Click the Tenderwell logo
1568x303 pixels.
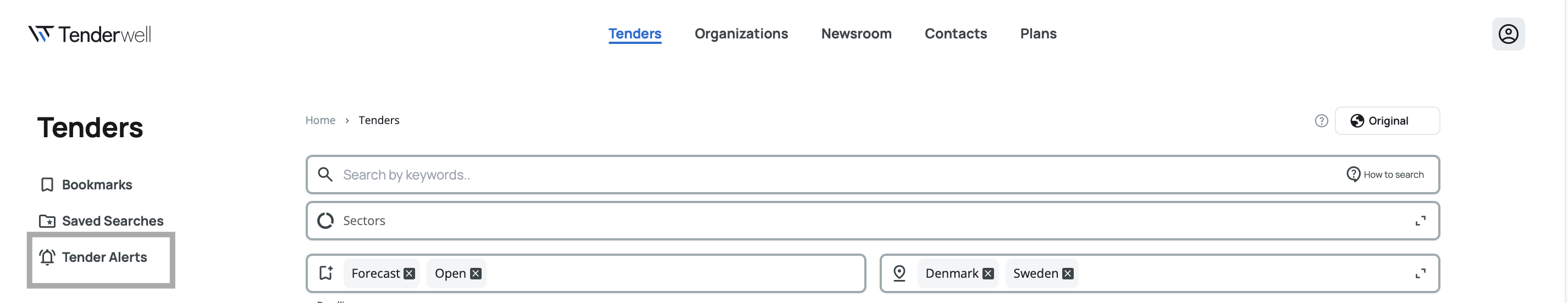click(x=90, y=34)
